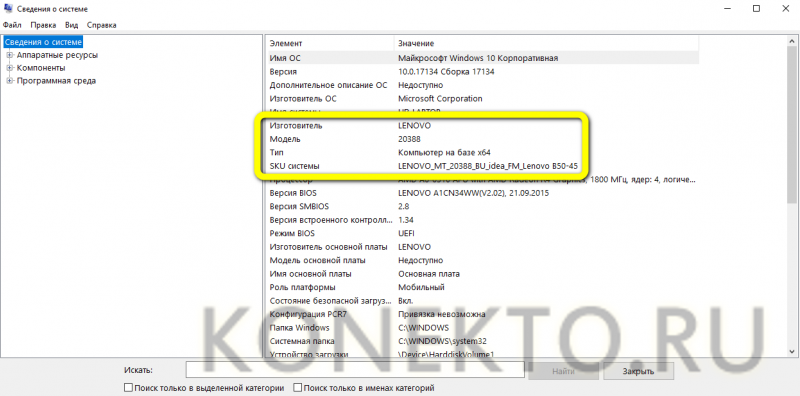This screenshot has height=396, width=800.
Task: Click the scrollbar down arrow
Action: click(x=792, y=352)
